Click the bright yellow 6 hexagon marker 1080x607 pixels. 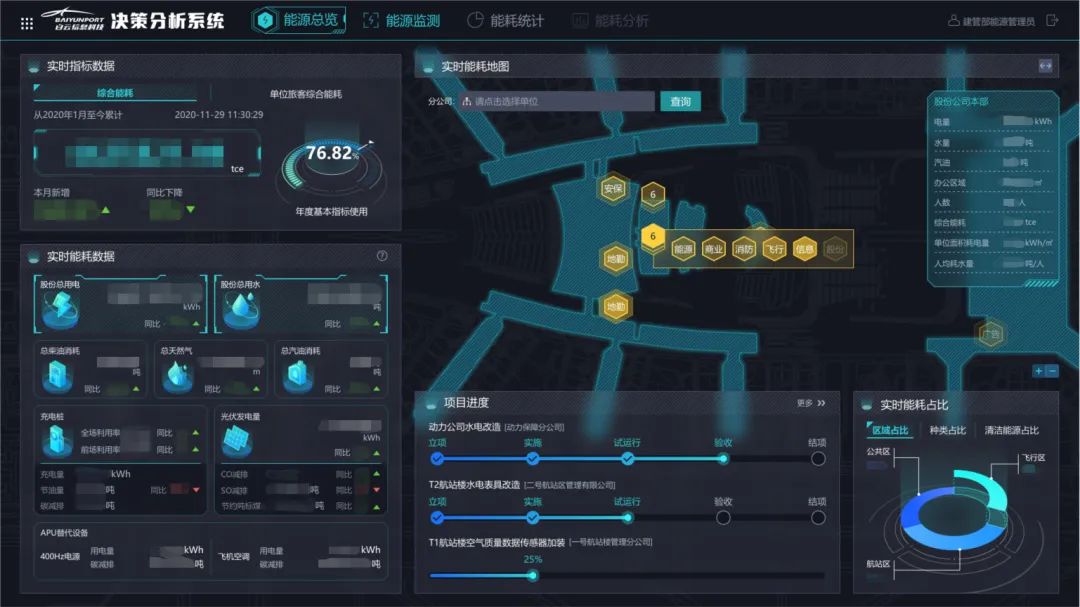(x=653, y=236)
